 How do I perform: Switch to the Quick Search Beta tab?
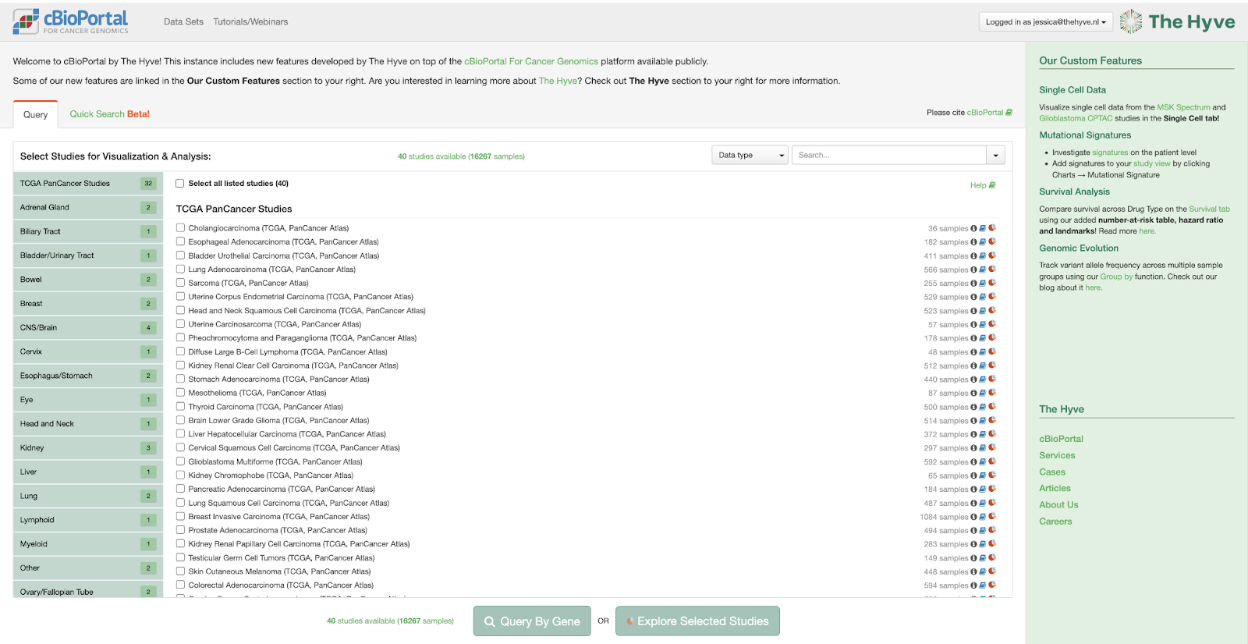coord(109,114)
